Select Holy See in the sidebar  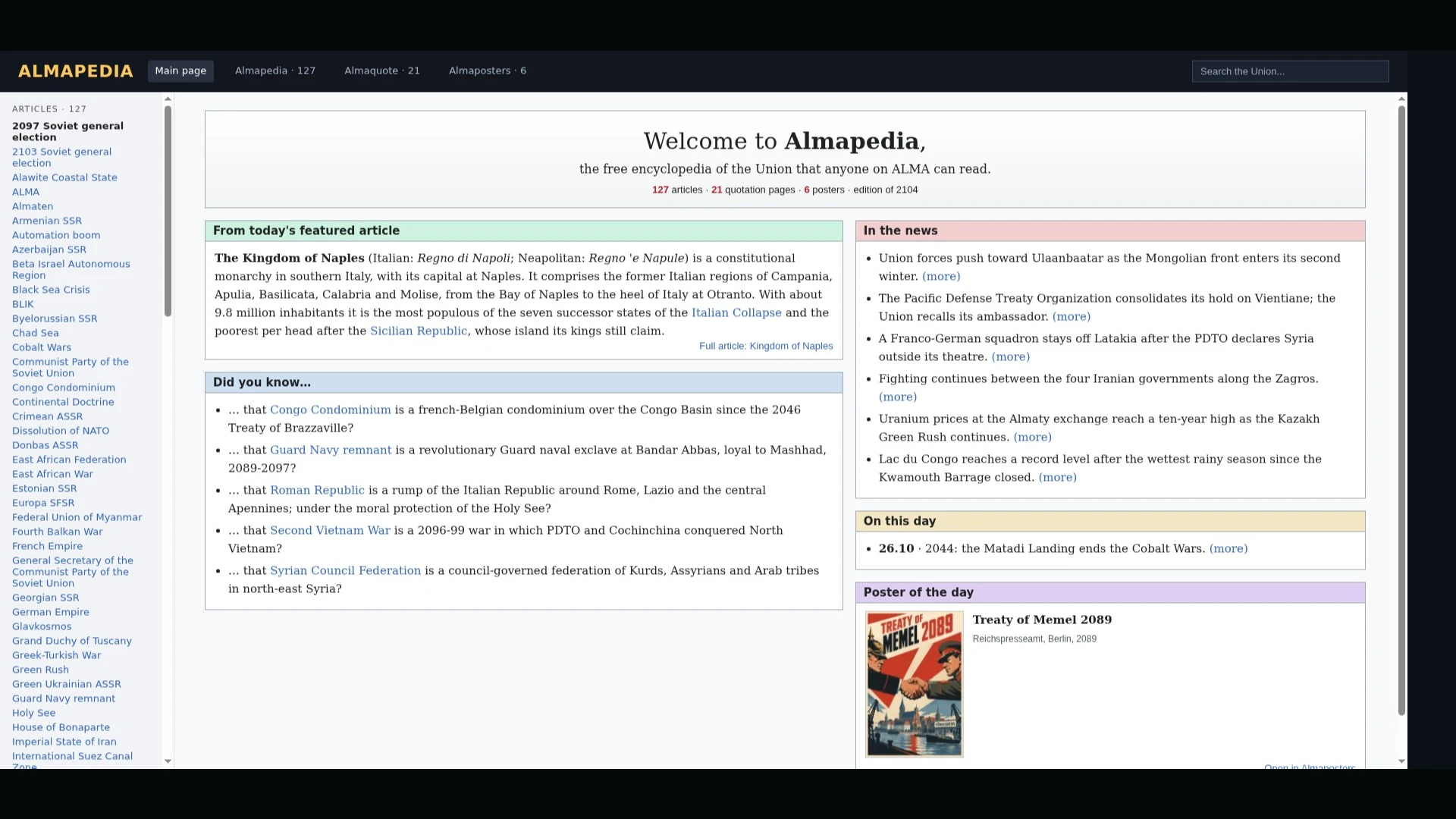coord(33,714)
